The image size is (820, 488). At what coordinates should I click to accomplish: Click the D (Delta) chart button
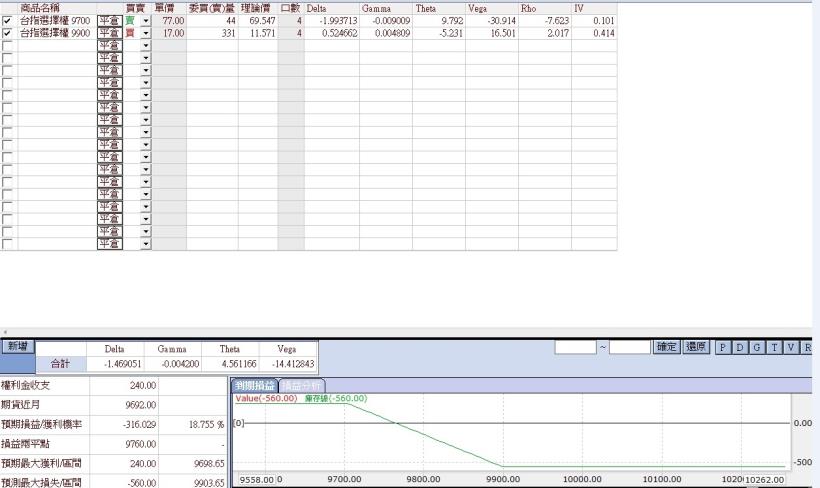pos(741,347)
